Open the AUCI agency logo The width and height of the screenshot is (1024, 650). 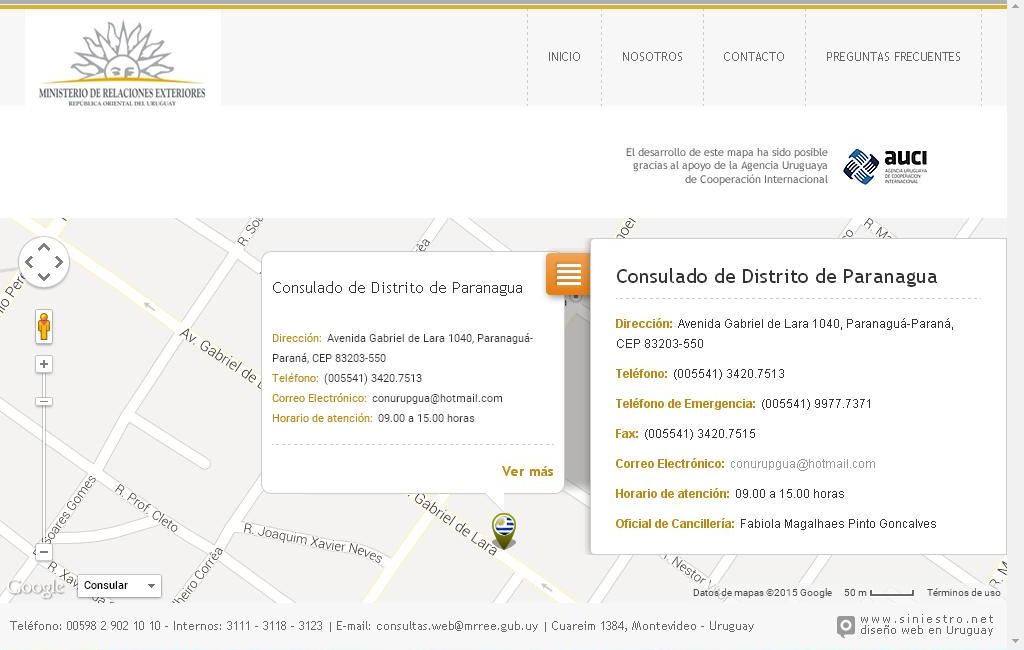(x=885, y=166)
